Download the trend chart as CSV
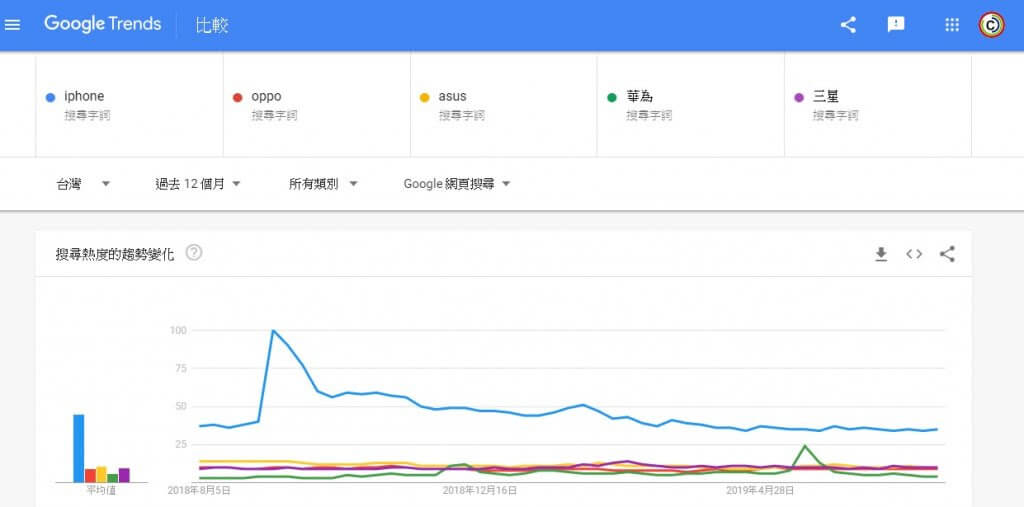The height and width of the screenshot is (507, 1024). tap(881, 254)
